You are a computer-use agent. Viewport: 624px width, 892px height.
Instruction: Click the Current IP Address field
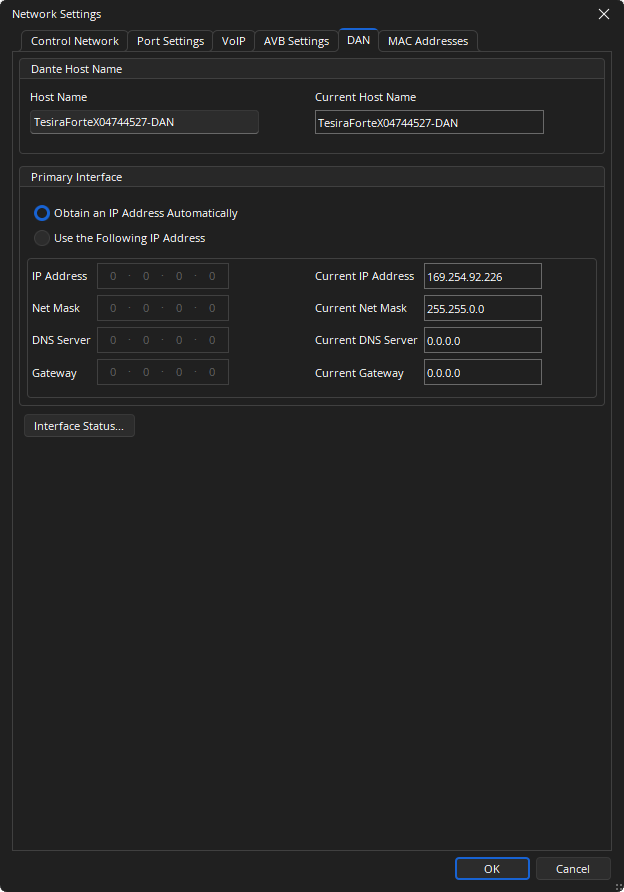tap(482, 276)
